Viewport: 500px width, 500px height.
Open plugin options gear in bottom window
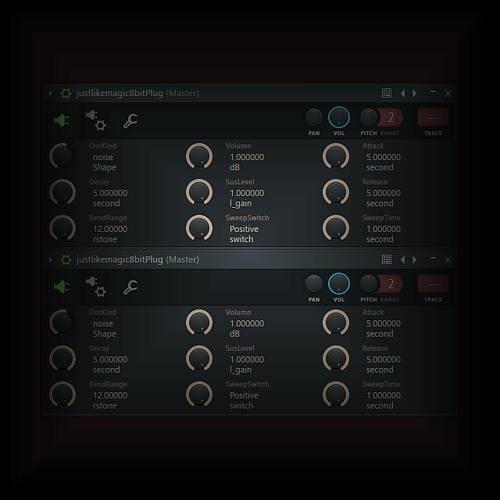[66, 260]
